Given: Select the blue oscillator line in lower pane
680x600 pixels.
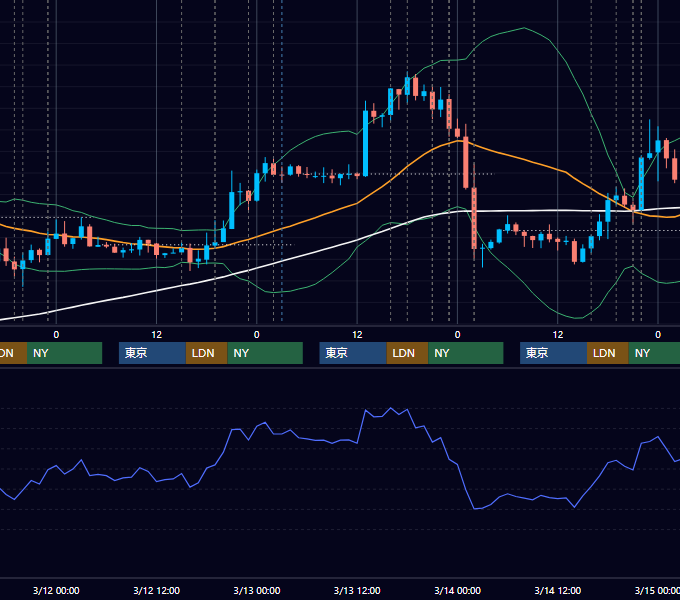Looking at the screenshot, I should [x=357, y=442].
